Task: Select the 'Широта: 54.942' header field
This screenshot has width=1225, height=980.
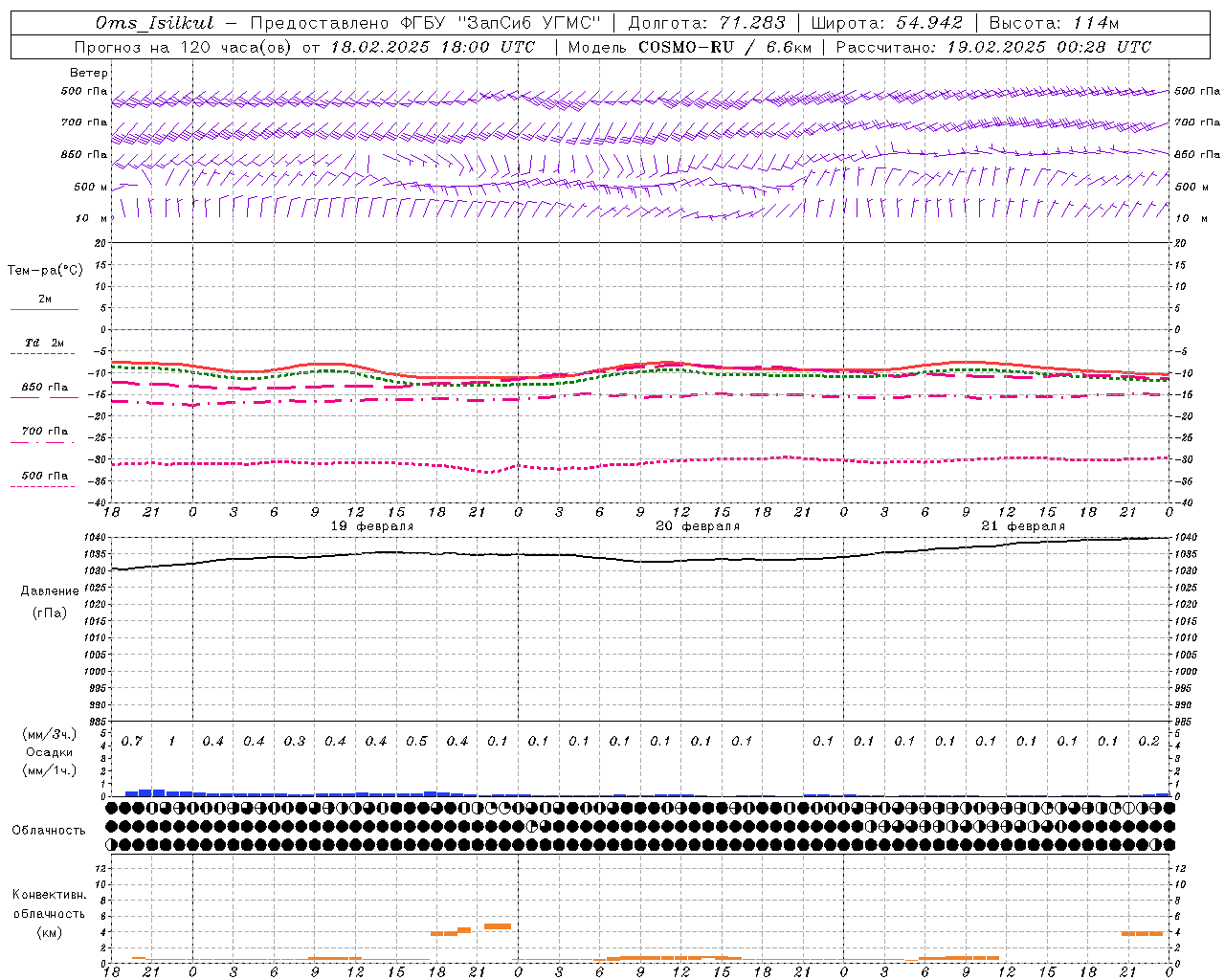Action: coord(886,23)
